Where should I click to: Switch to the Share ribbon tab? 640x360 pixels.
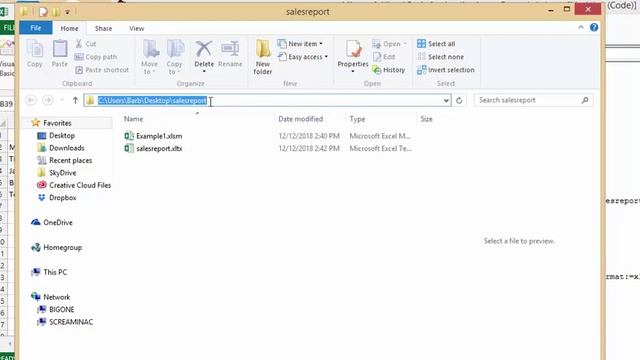103,28
